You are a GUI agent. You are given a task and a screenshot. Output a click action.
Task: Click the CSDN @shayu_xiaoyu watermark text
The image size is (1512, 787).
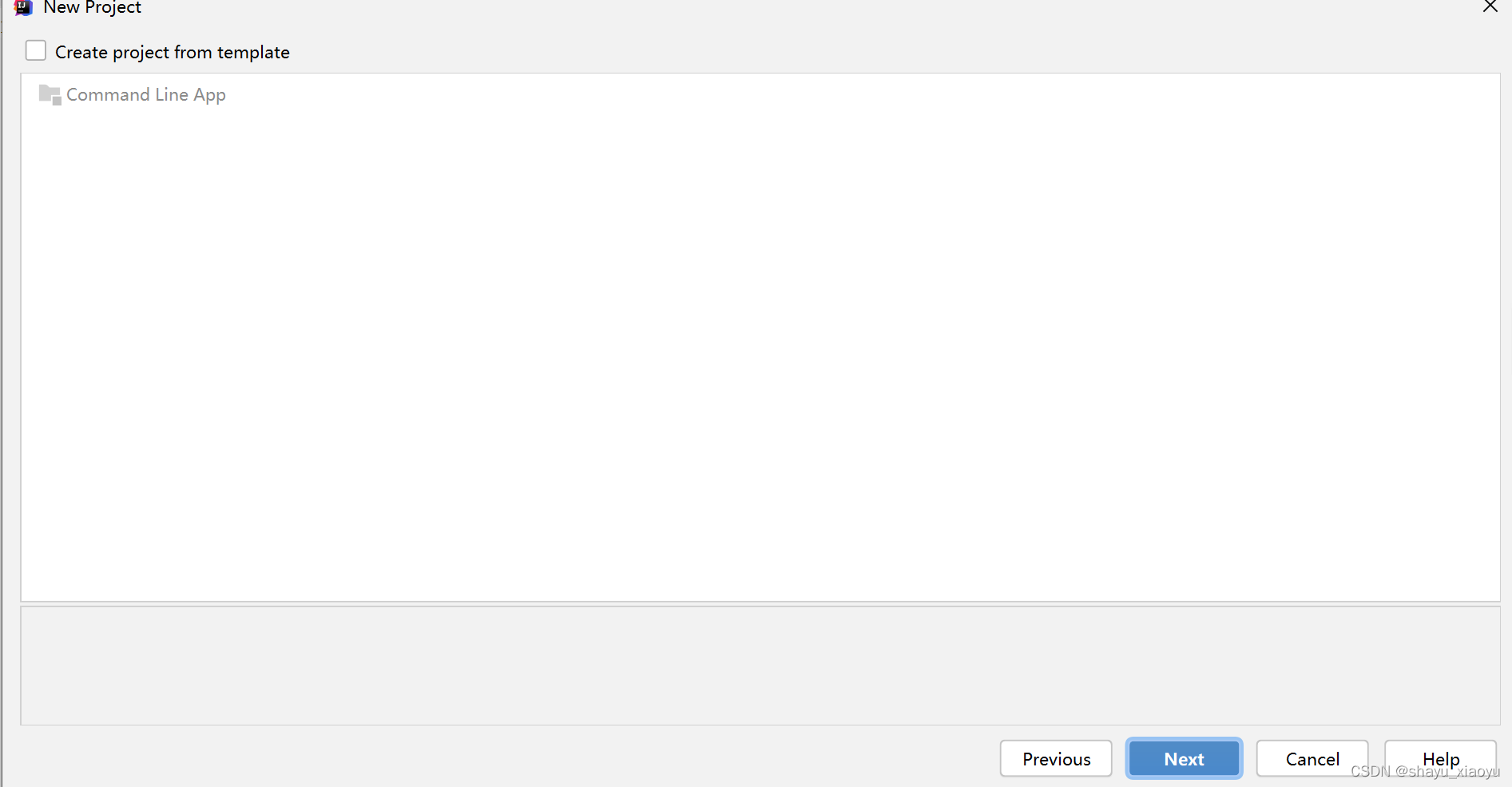1425,771
